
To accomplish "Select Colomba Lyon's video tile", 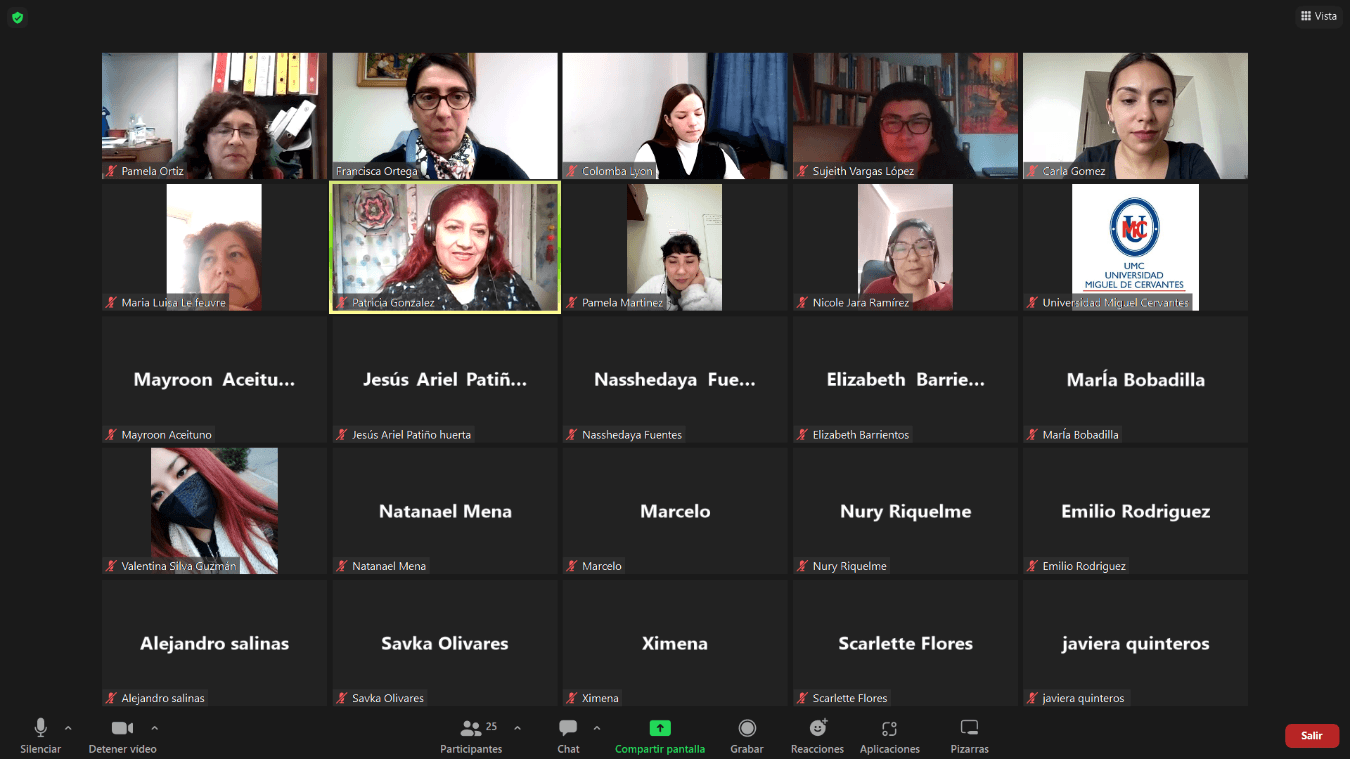I will [x=675, y=116].
